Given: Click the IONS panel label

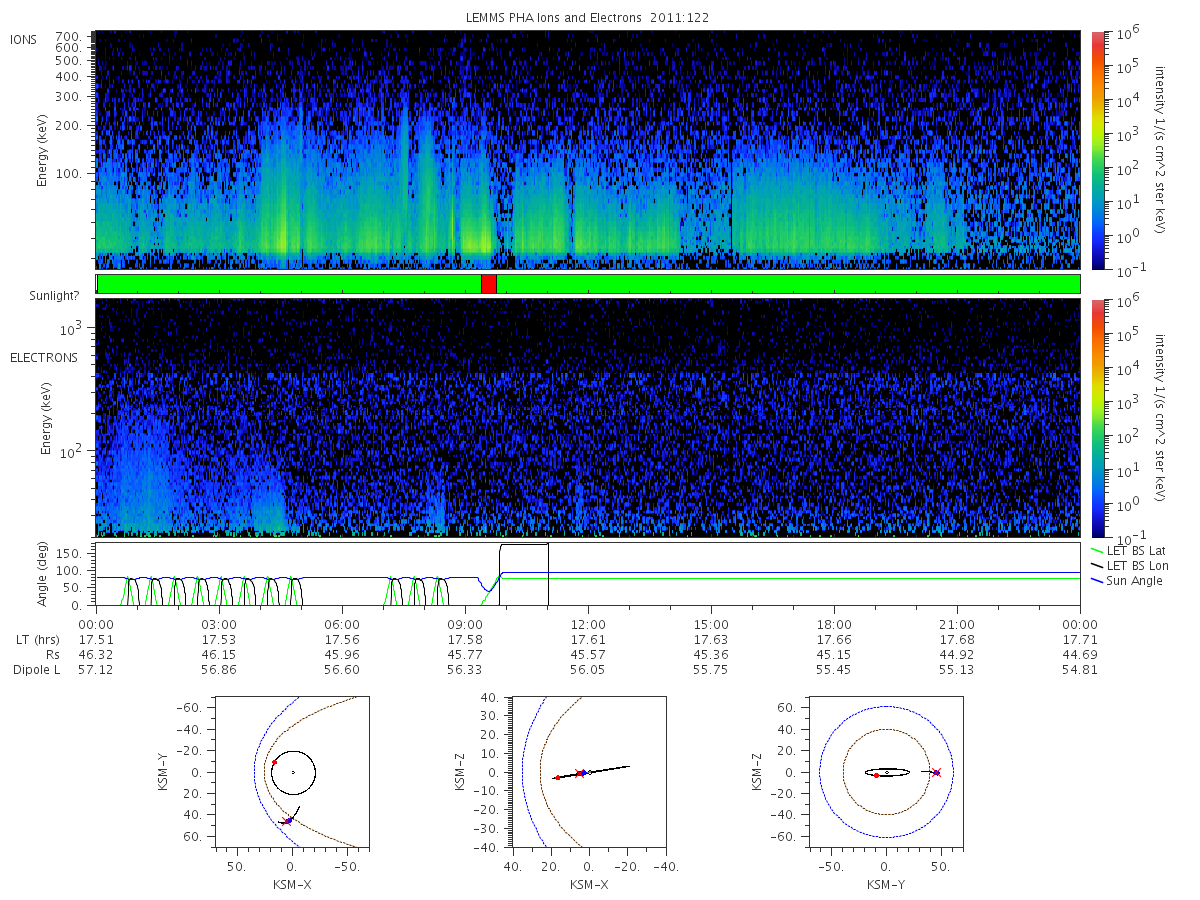Looking at the screenshot, I should coord(25,39).
